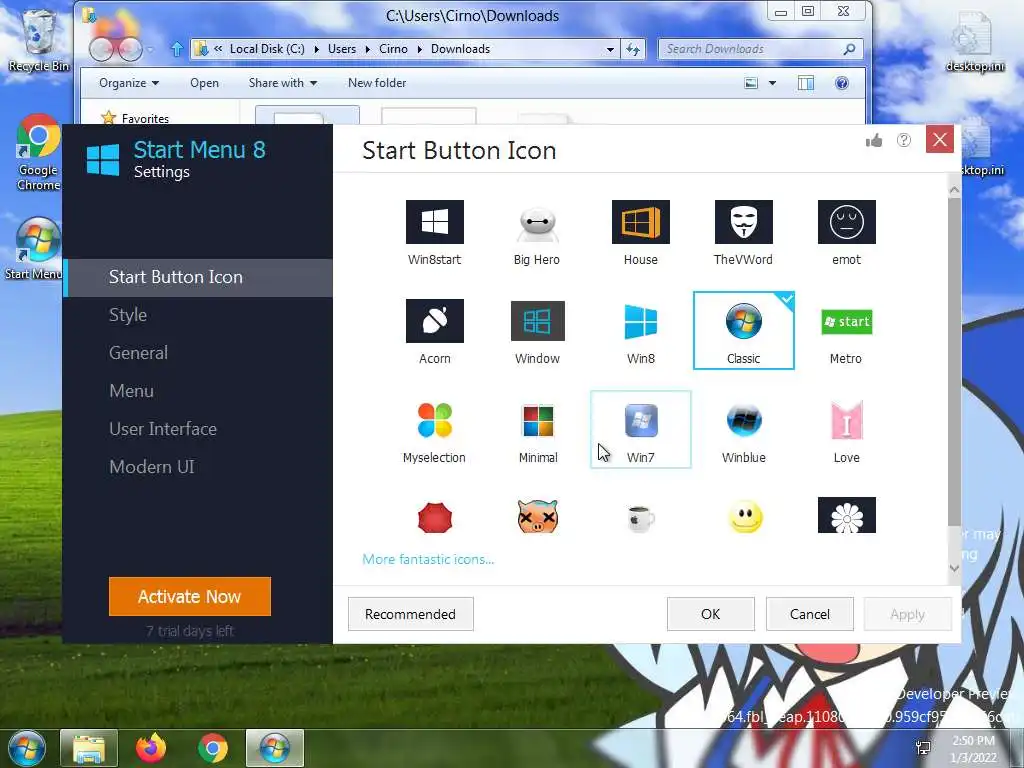Image resolution: width=1024 pixels, height=768 pixels.
Task: Close the Start Menu 8 settings window
Action: click(940, 139)
